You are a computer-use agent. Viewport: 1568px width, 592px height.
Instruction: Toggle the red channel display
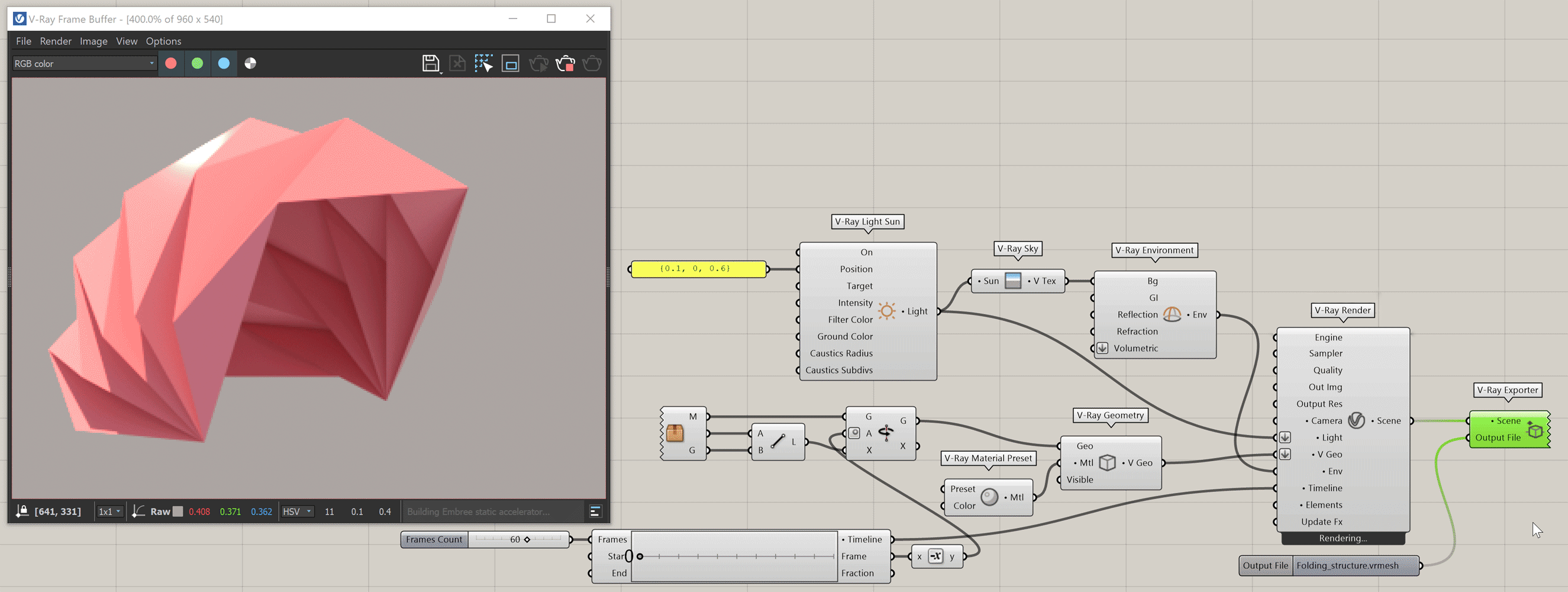tap(171, 63)
